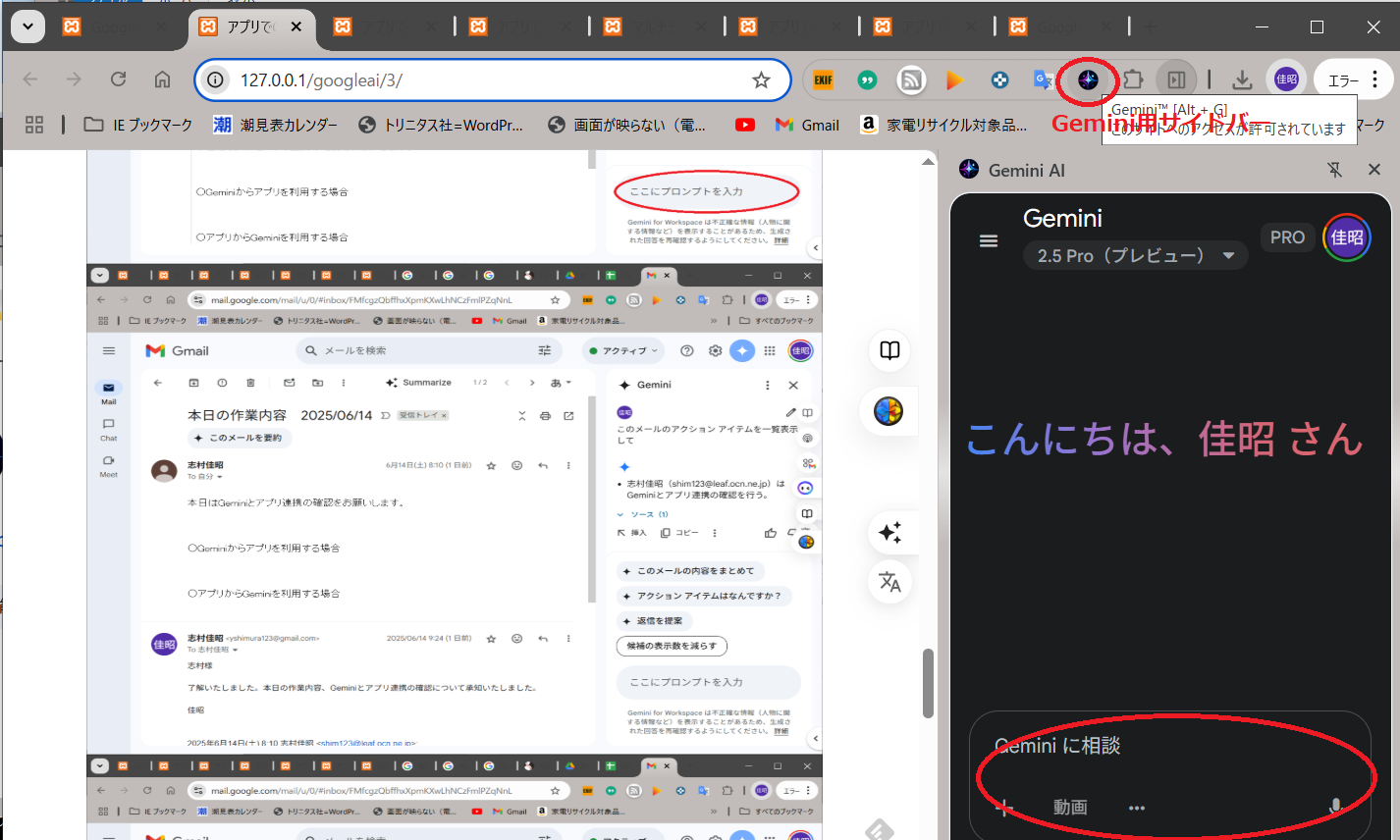Click the こんにちは、佳昭 さん greeting

tap(1164, 439)
